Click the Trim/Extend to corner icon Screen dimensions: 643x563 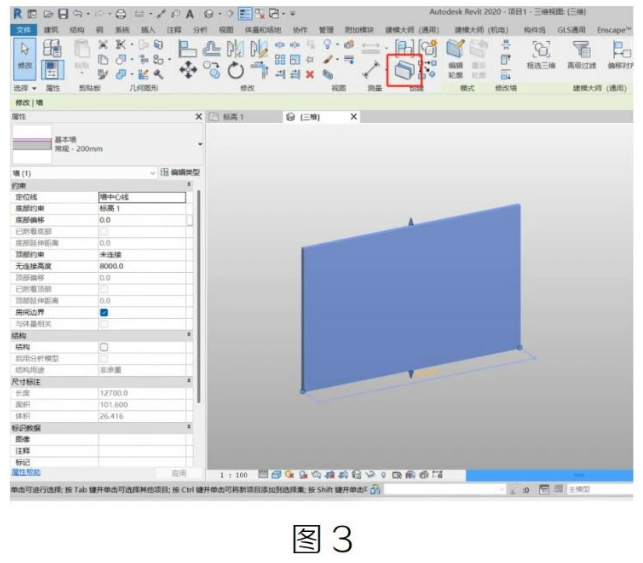pyautogui.click(x=259, y=70)
